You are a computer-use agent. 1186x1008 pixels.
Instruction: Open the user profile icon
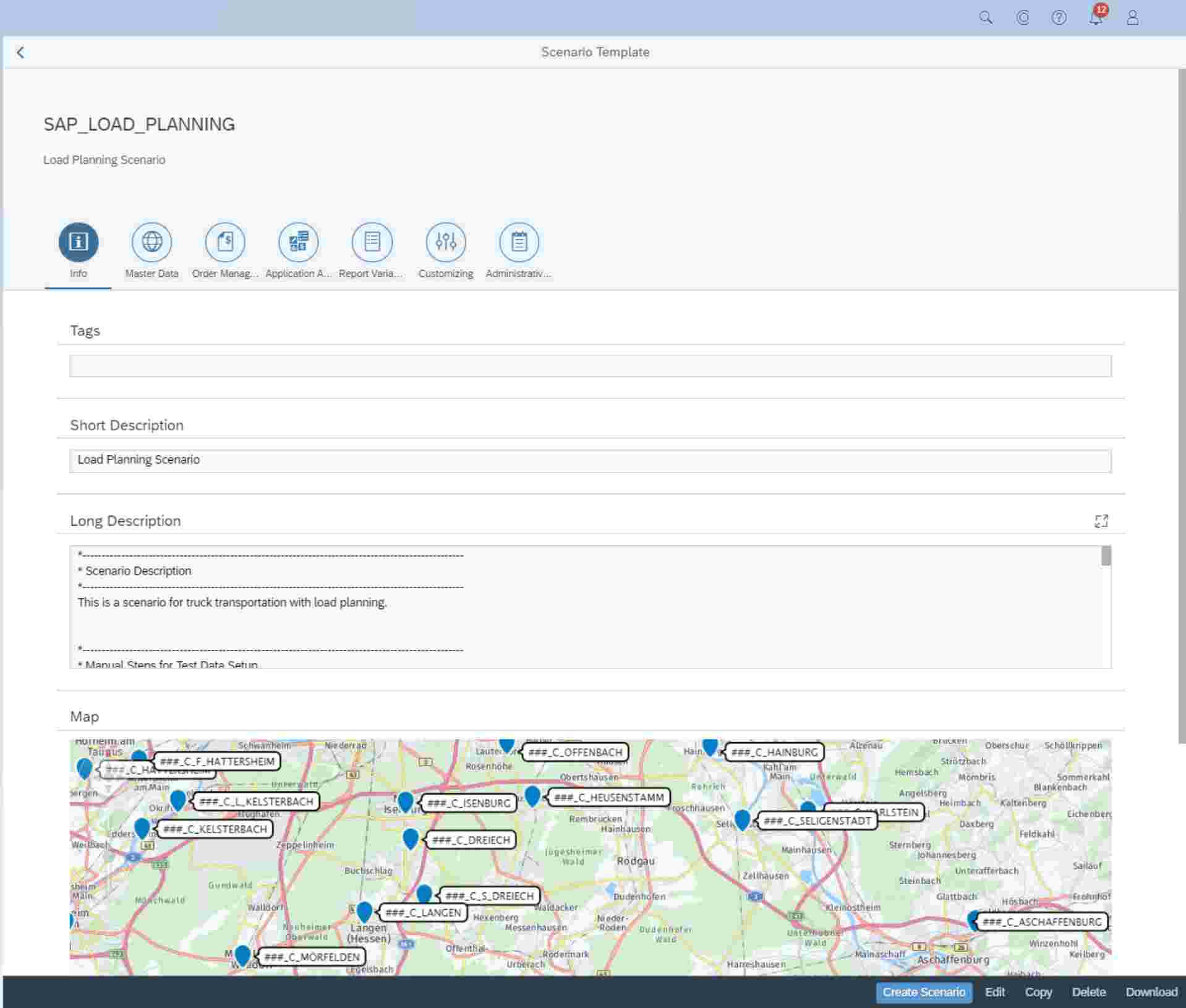[1132, 17]
